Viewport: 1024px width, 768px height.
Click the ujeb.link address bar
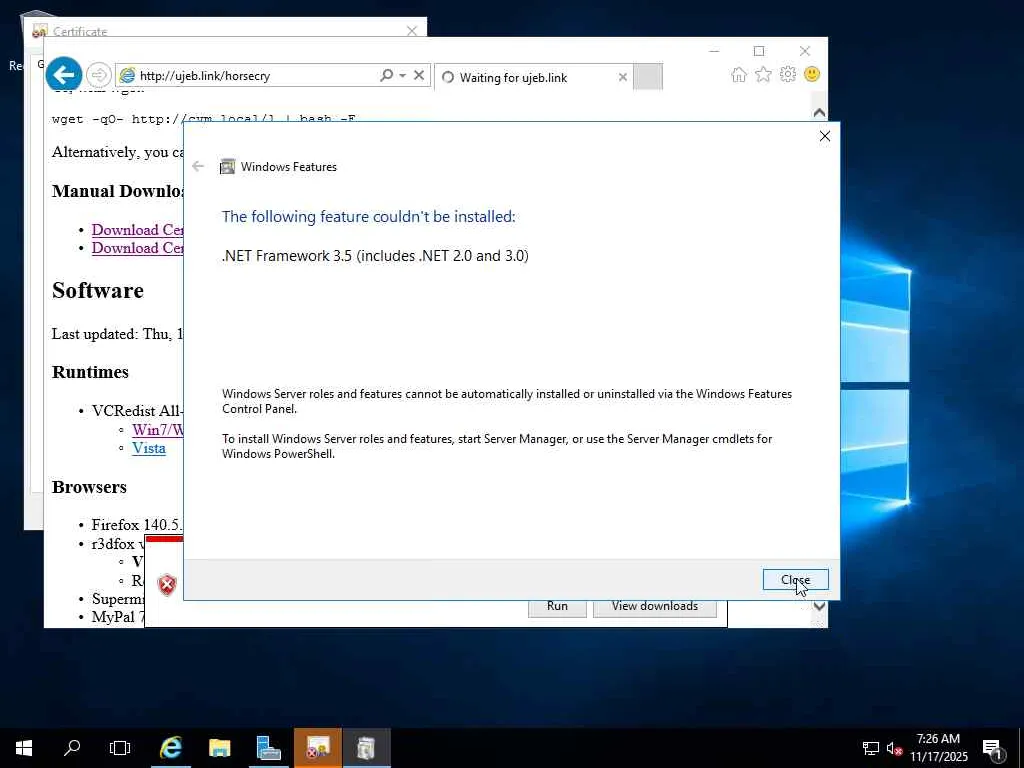tap(248, 76)
